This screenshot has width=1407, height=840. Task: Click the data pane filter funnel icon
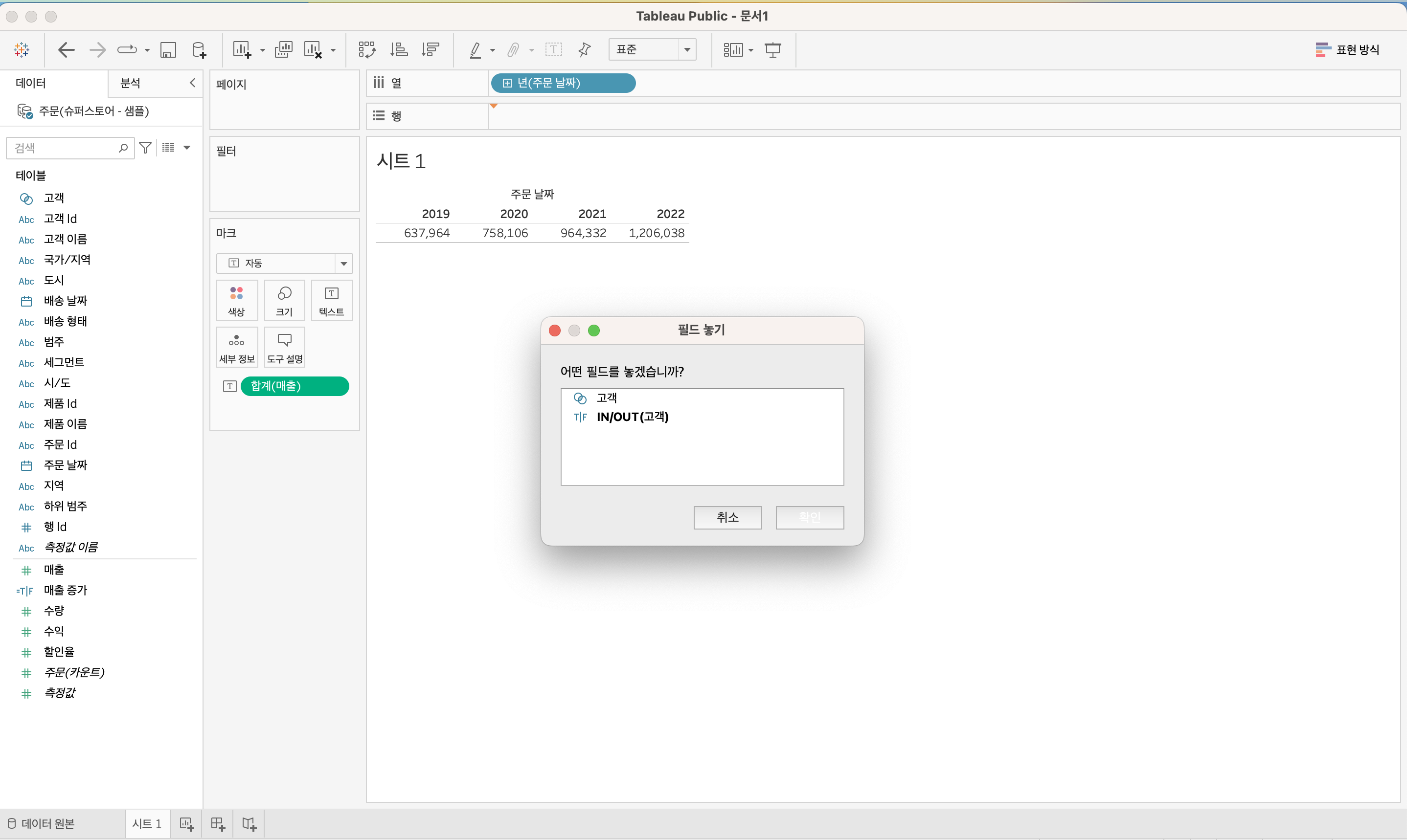[145, 148]
